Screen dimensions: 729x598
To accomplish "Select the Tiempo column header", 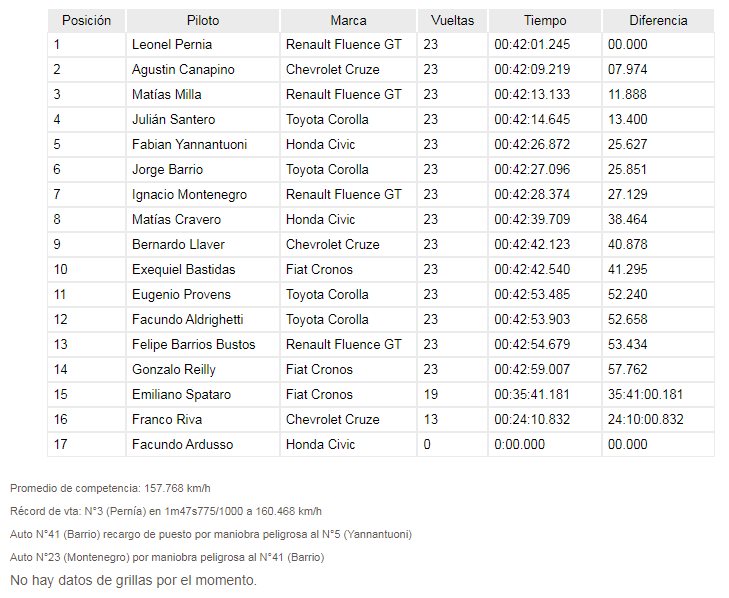I will coord(545,20).
